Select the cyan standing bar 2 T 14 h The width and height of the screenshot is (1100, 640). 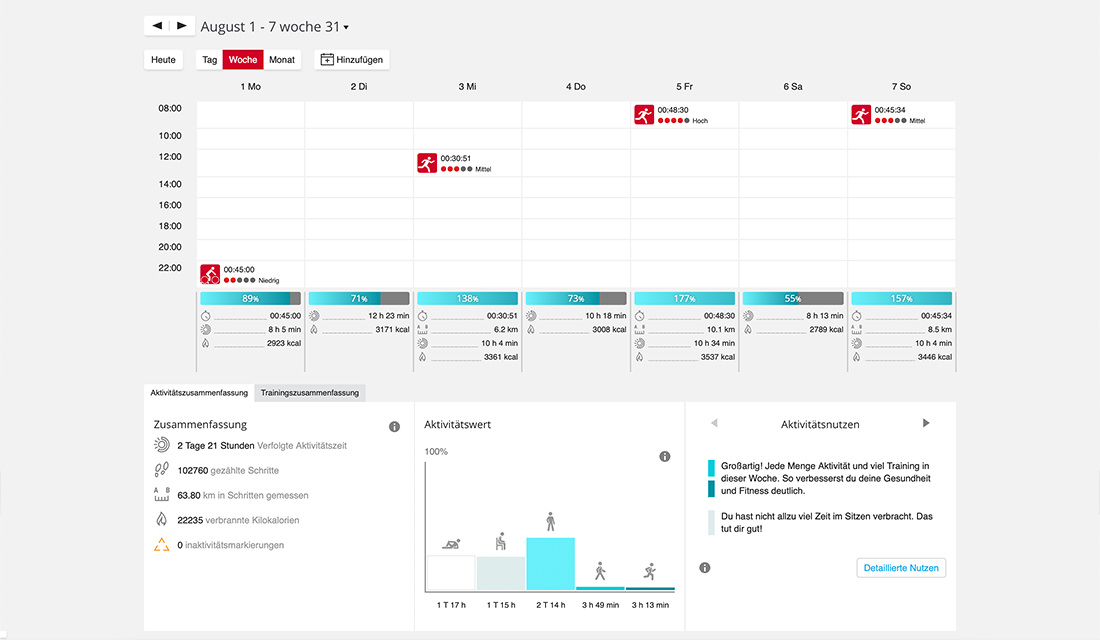pos(551,564)
